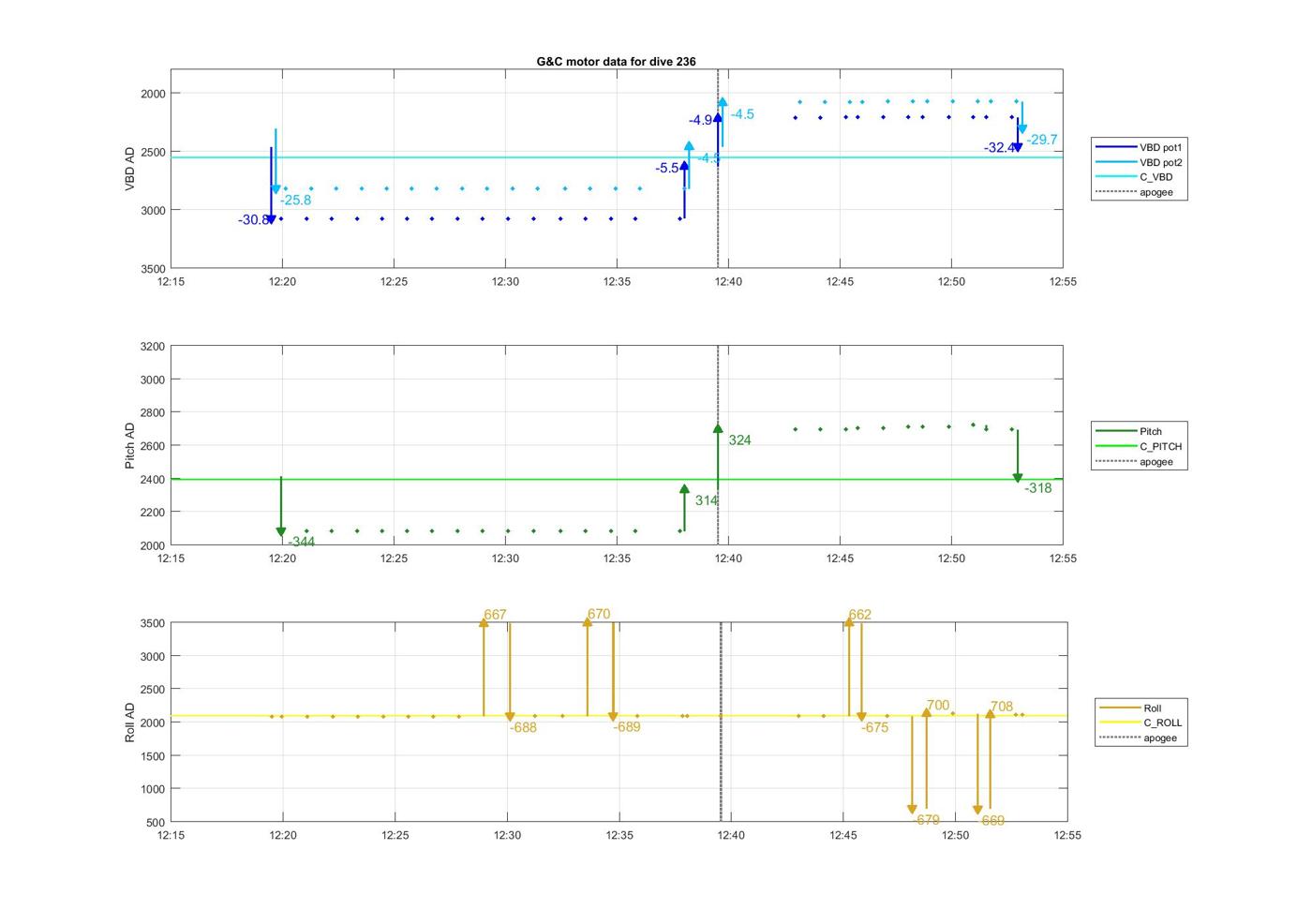This screenshot has width=1312, height=924.
Task: Click the -344 pitch annotation
Action: (x=302, y=542)
